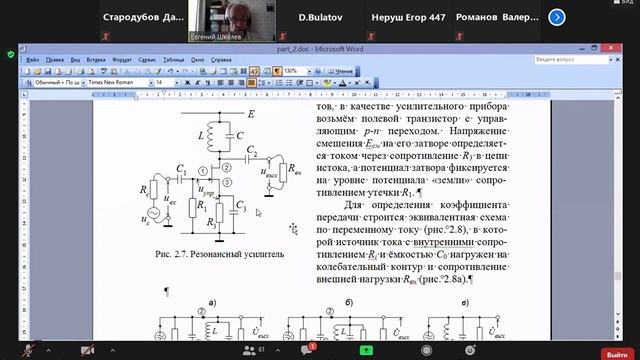Click the Введите вопрос help search field
This screenshot has height=360, width=640.
571,60
